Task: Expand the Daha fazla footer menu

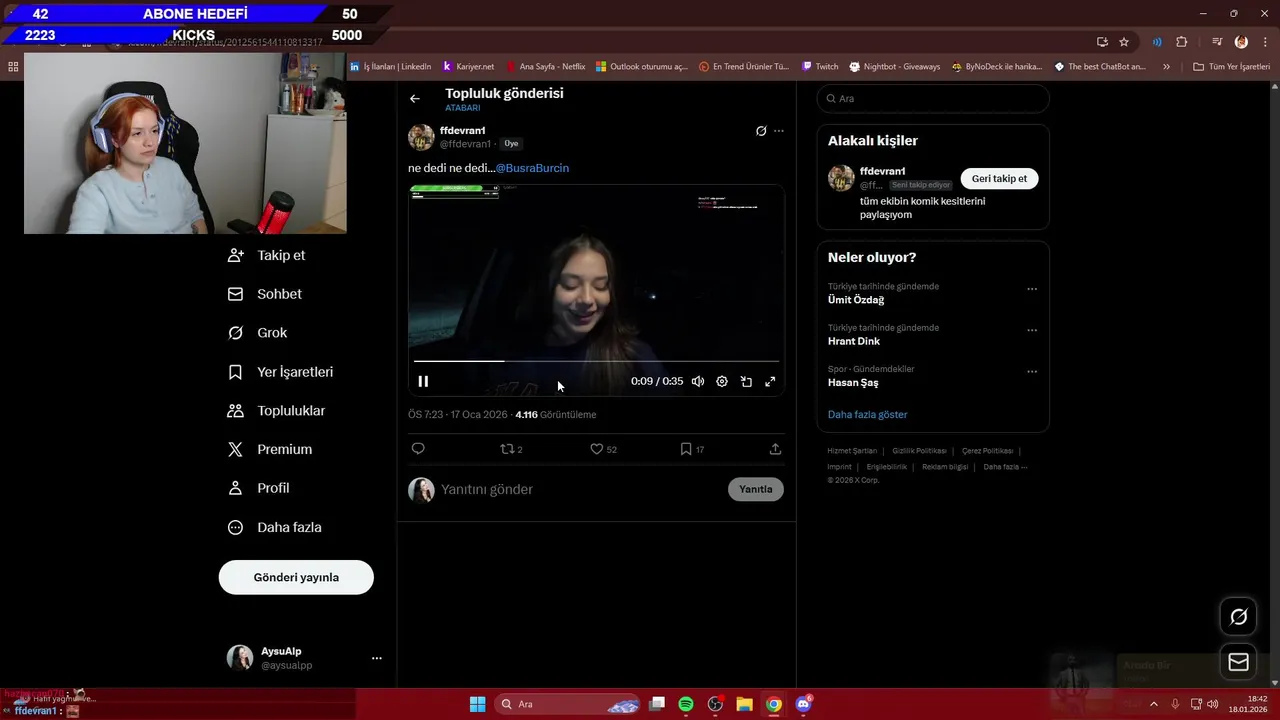Action: (x=1005, y=467)
